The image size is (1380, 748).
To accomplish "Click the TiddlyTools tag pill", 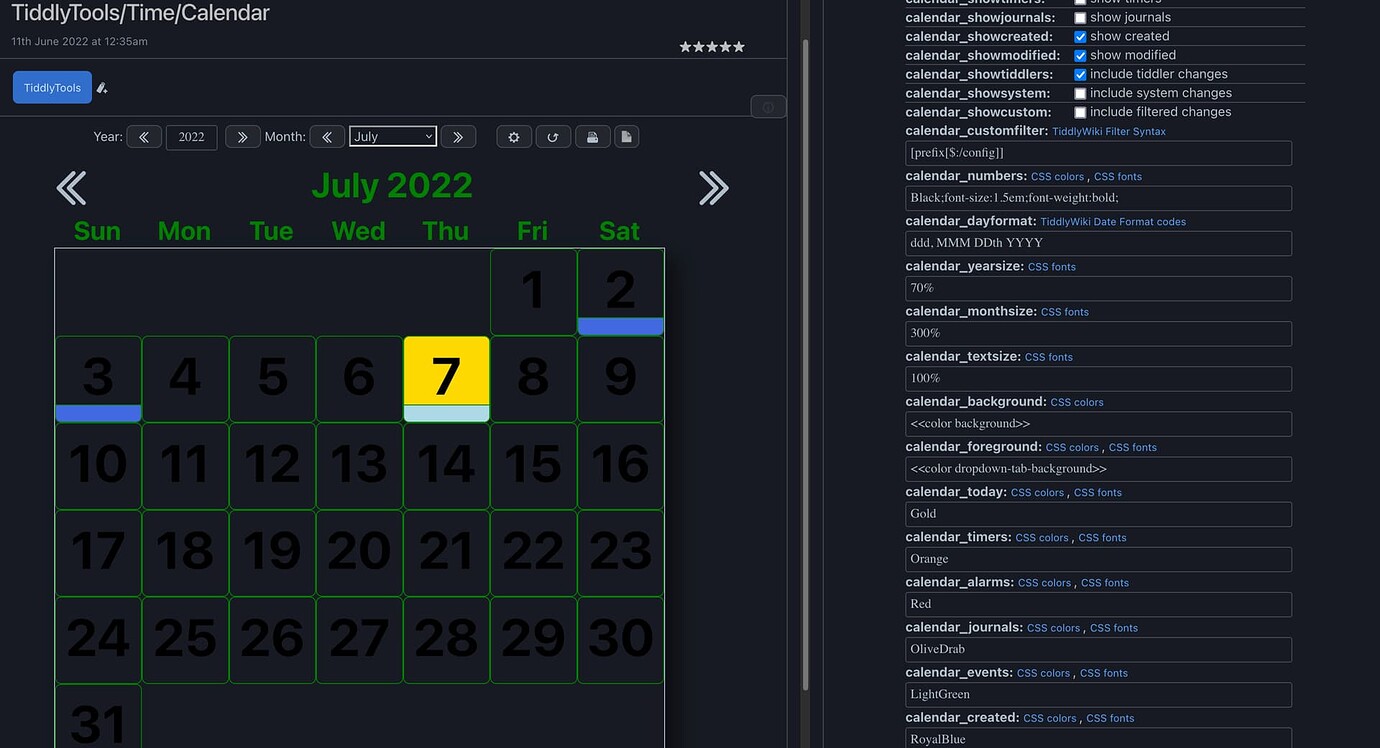I will 51,87.
